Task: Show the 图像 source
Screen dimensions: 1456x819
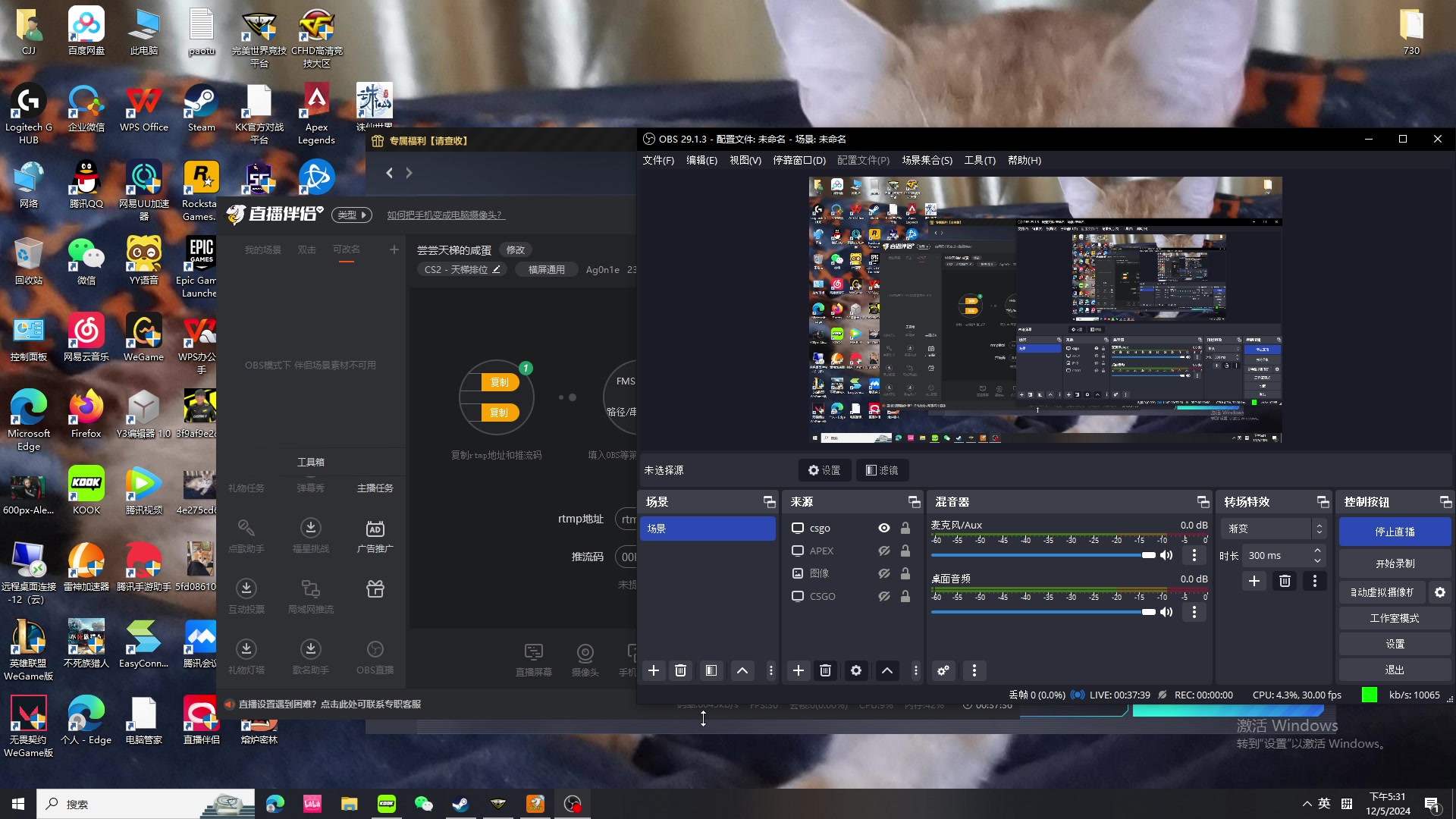Action: point(883,573)
